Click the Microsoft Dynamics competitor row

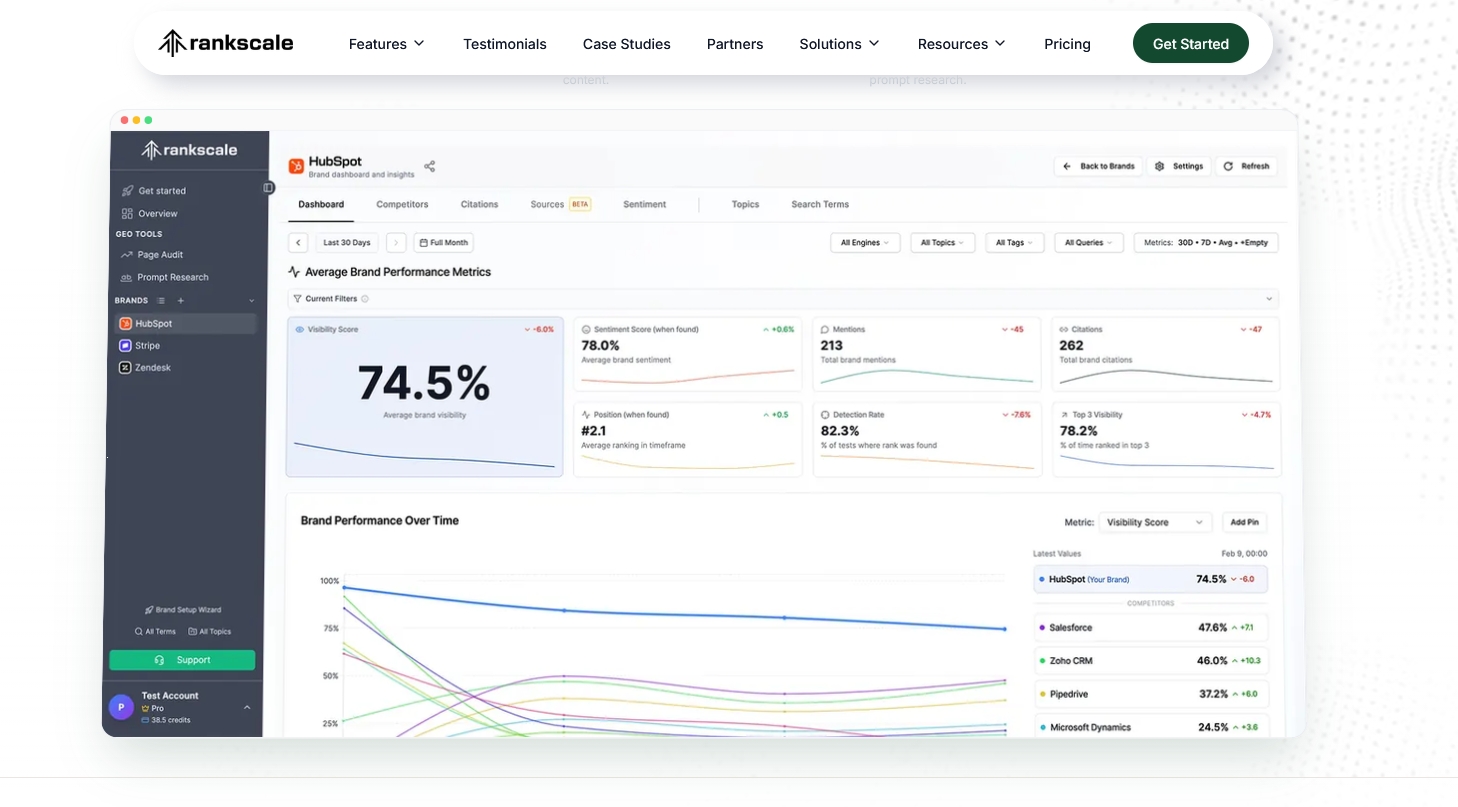(x=1150, y=727)
